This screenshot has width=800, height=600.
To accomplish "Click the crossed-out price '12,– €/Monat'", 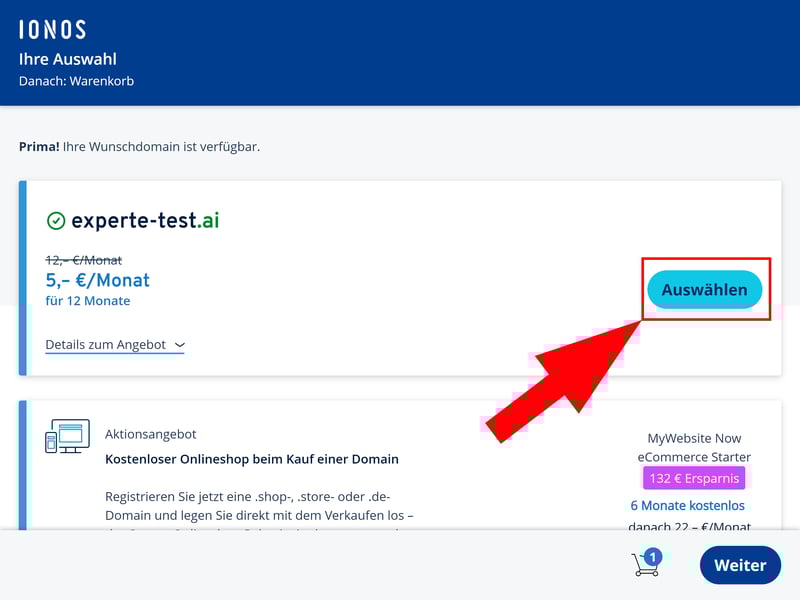I will [84, 260].
